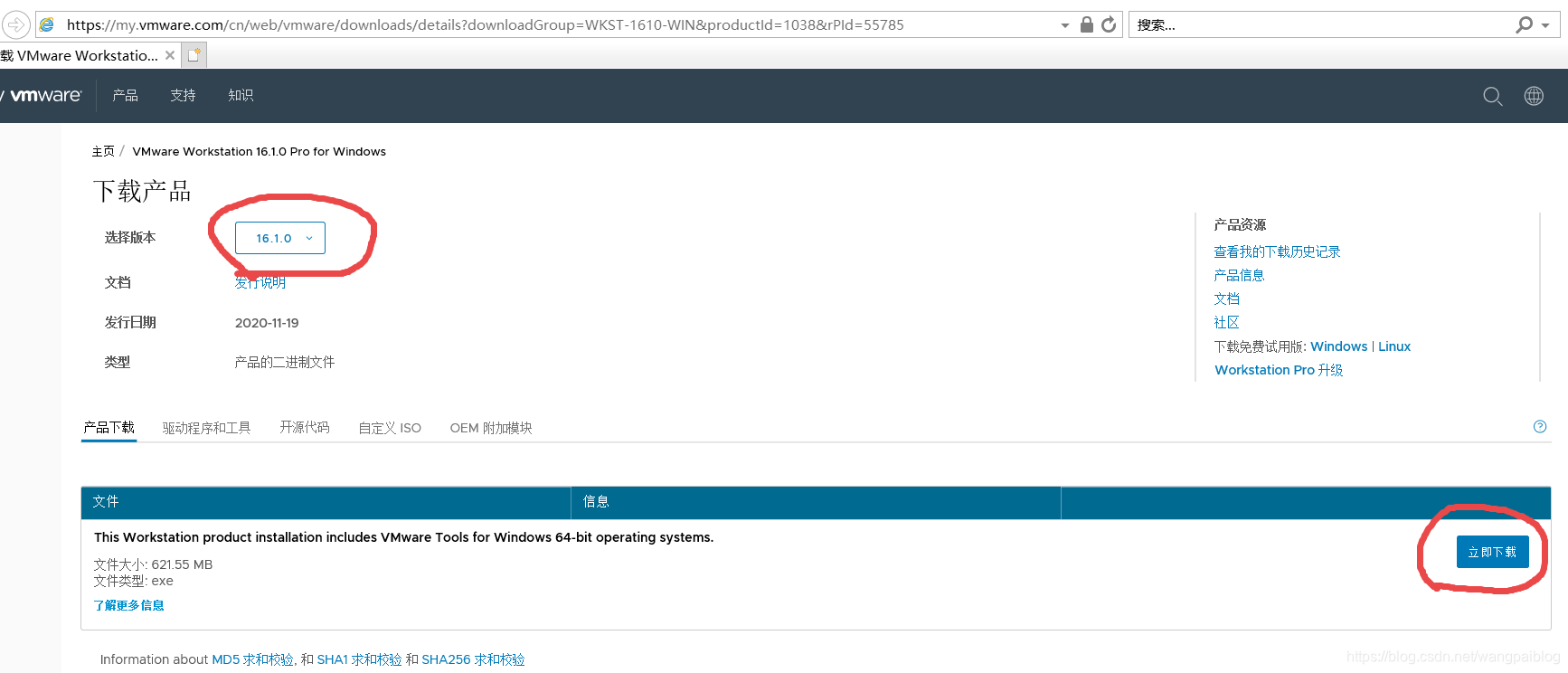This screenshot has width=1568, height=673.
Task: Open the 发行说明 release notes link
Action: point(260,282)
